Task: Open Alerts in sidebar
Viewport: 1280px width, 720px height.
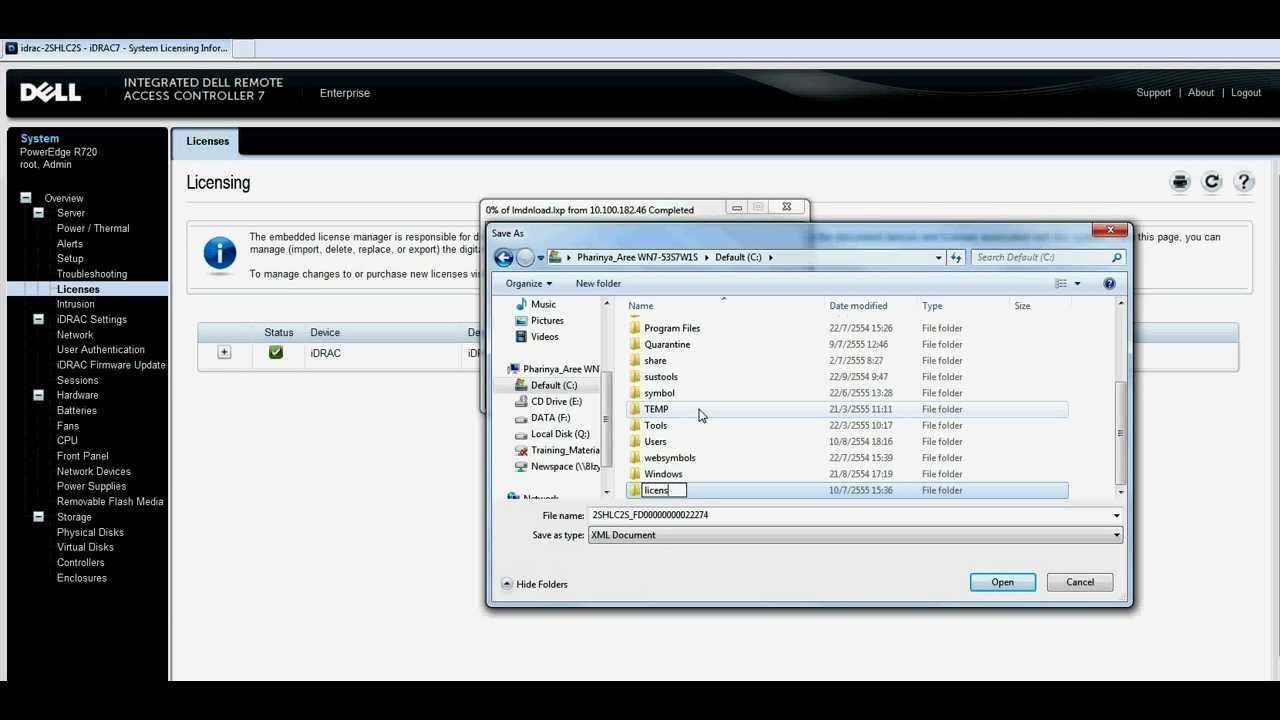Action: point(70,244)
